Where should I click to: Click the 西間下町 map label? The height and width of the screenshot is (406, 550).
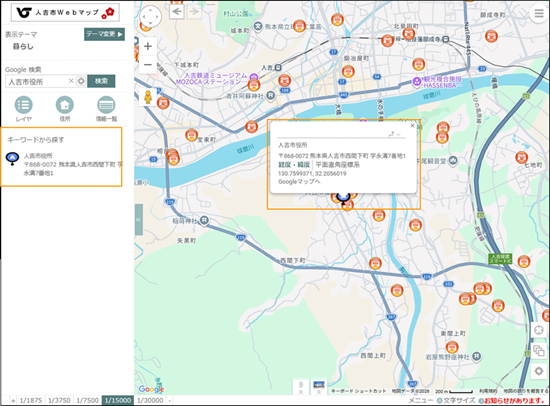tap(292, 260)
